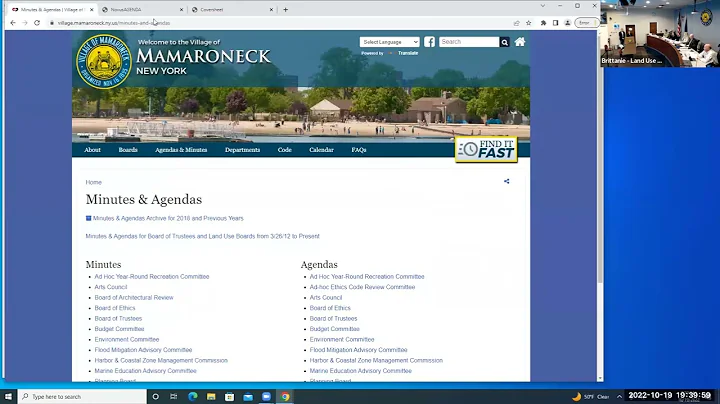Open the Calendar menu
This screenshot has width=720, height=404.
click(x=321, y=150)
